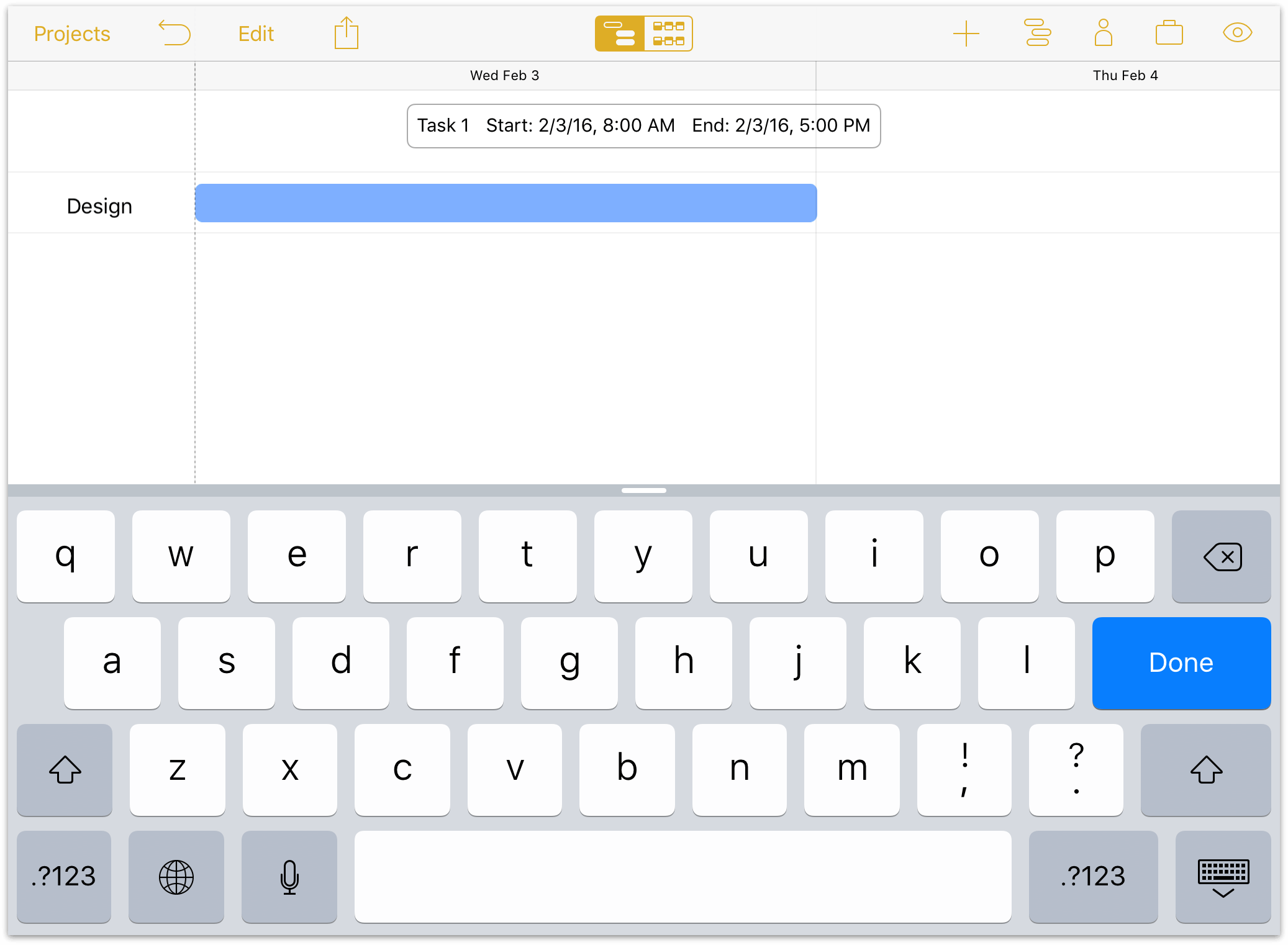Toggle the view options eye icon
This screenshot has height=945, width=1288.
(x=1237, y=32)
